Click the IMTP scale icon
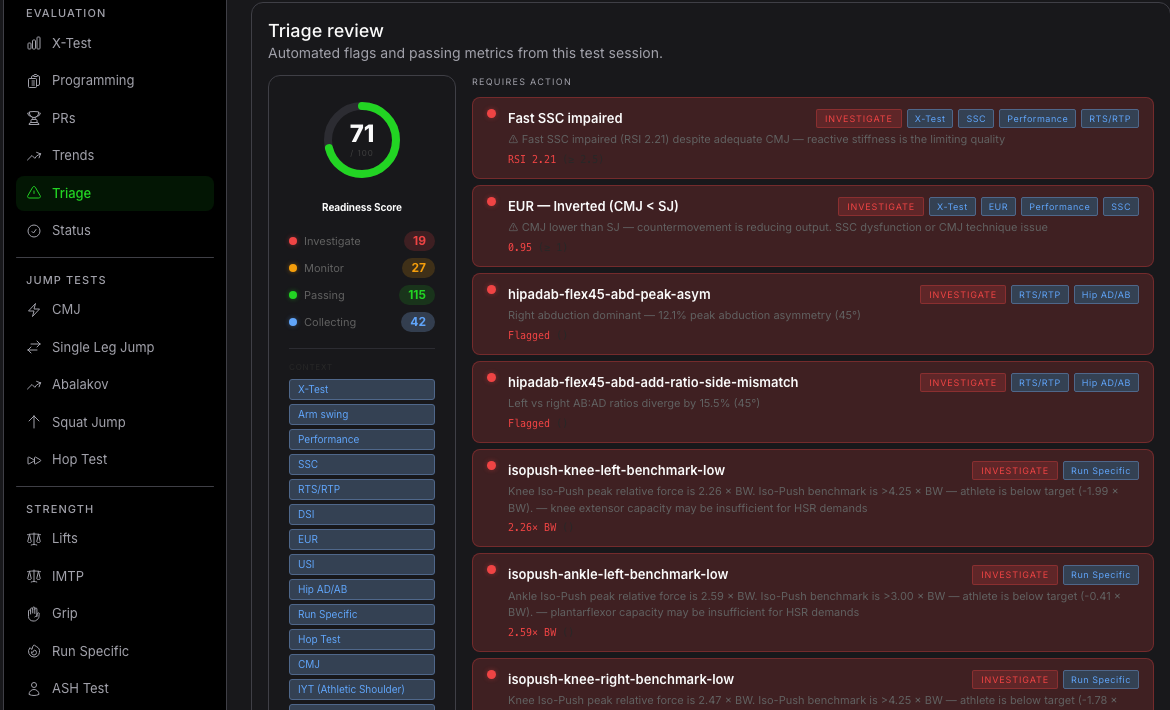 pyautogui.click(x=34, y=577)
